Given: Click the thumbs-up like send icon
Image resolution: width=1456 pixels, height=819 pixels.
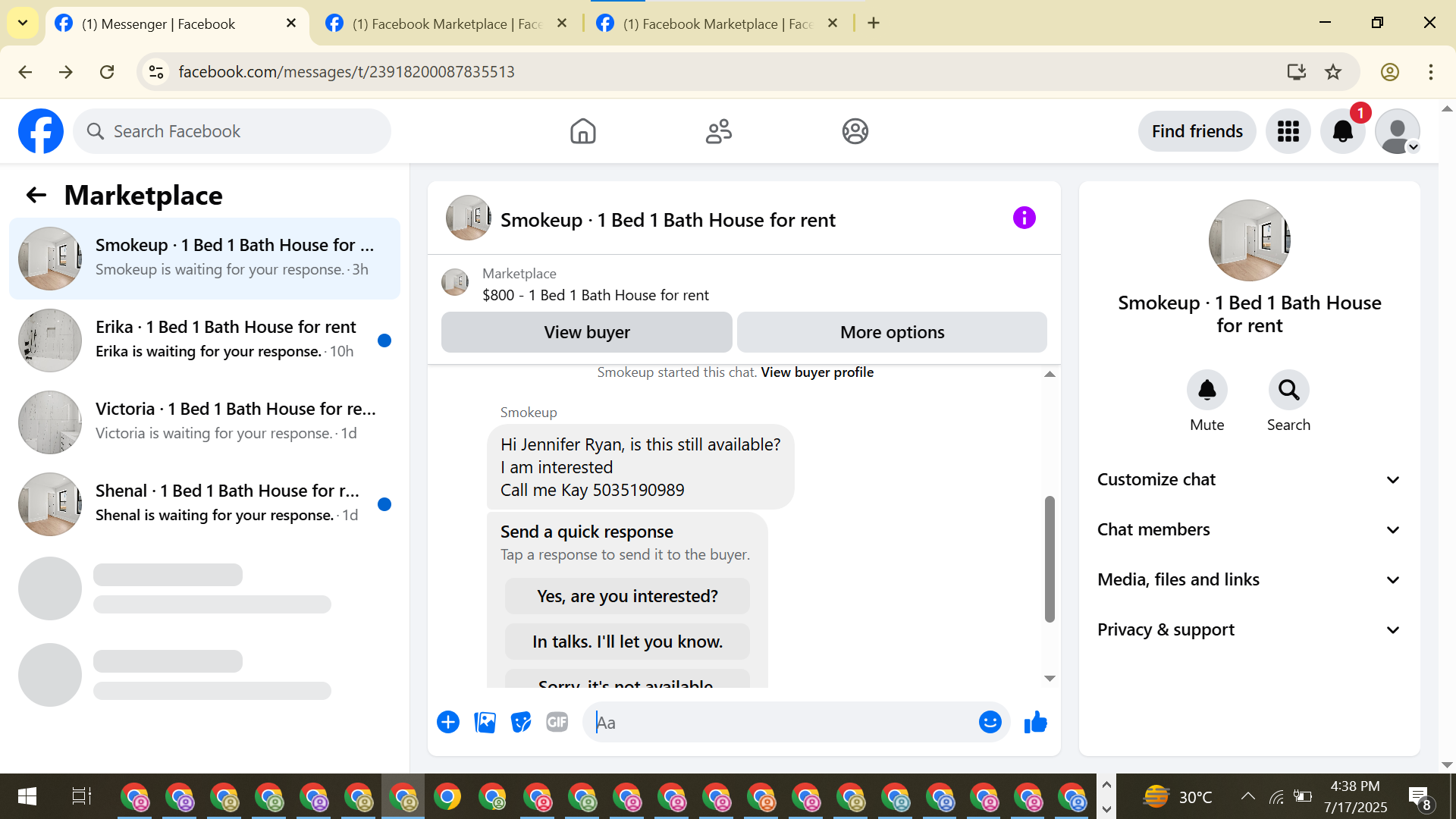Looking at the screenshot, I should pyautogui.click(x=1035, y=723).
